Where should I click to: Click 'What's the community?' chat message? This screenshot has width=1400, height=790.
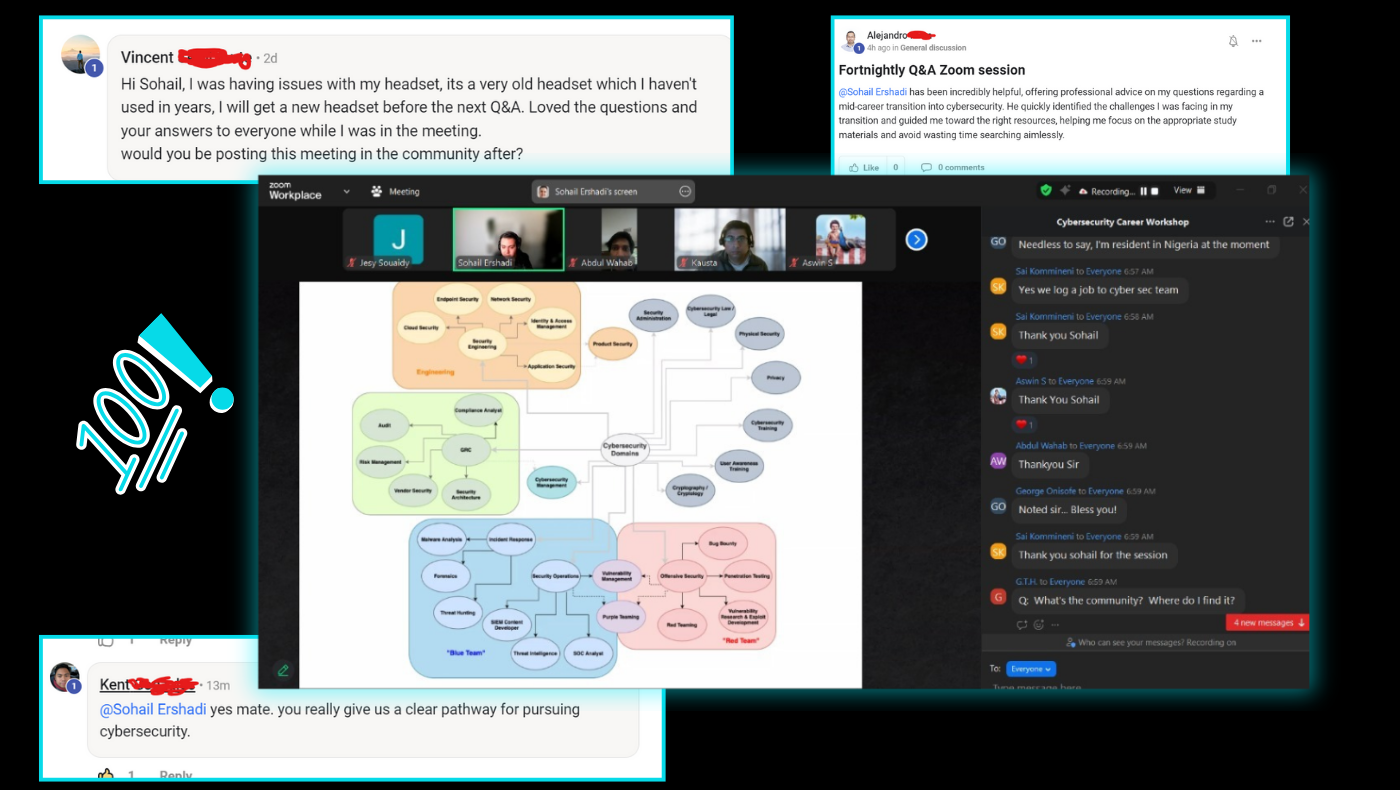1126,600
